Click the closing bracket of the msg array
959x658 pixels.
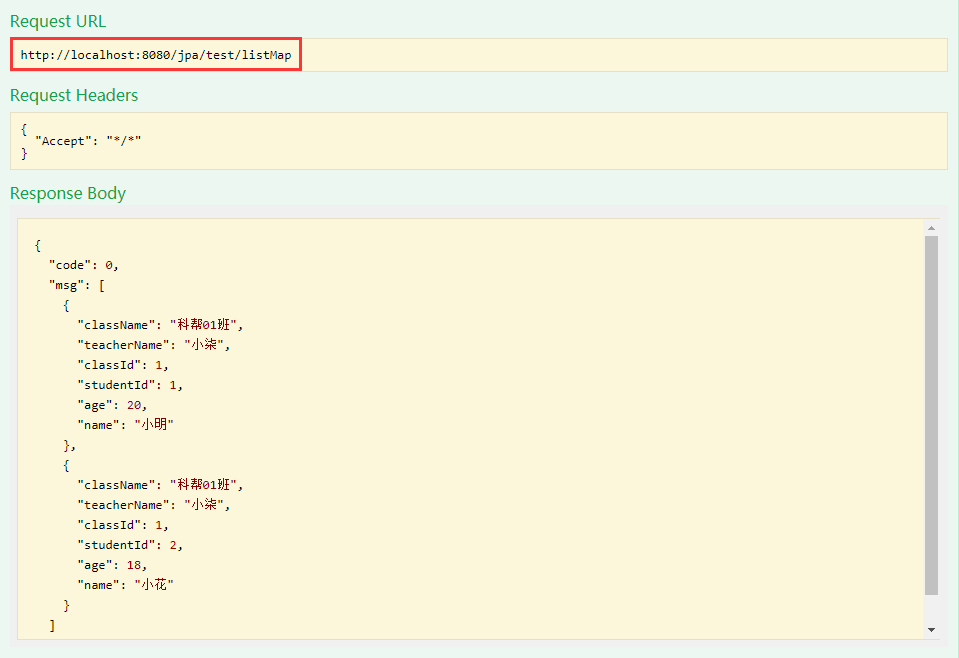coord(50,624)
